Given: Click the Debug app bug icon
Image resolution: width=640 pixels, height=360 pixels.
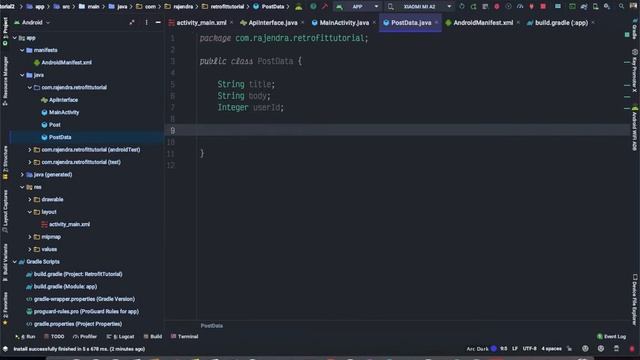Looking at the screenshot, I should 497,7.
